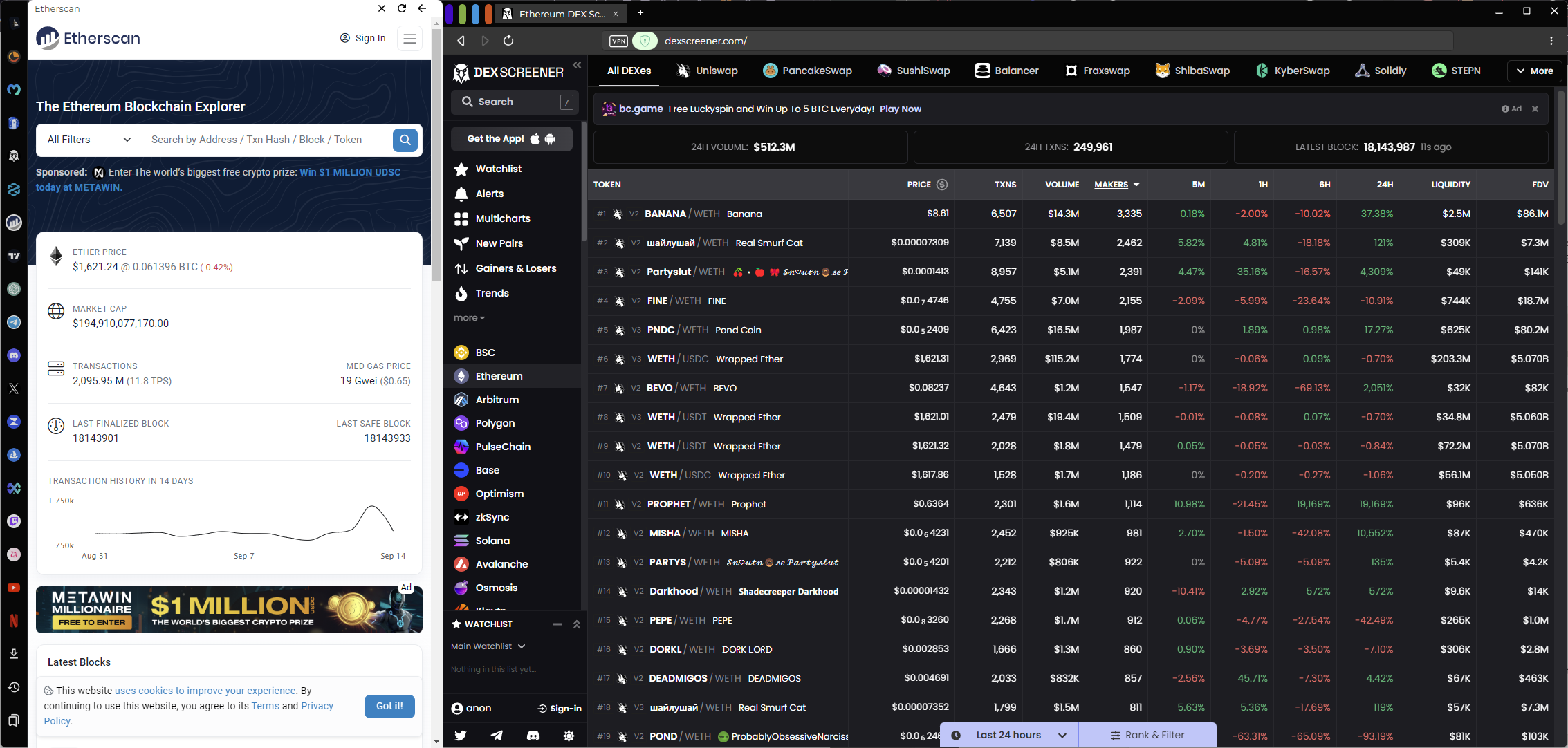Select Arbitrum chain
The height and width of the screenshot is (748, 1568).
[x=497, y=400]
